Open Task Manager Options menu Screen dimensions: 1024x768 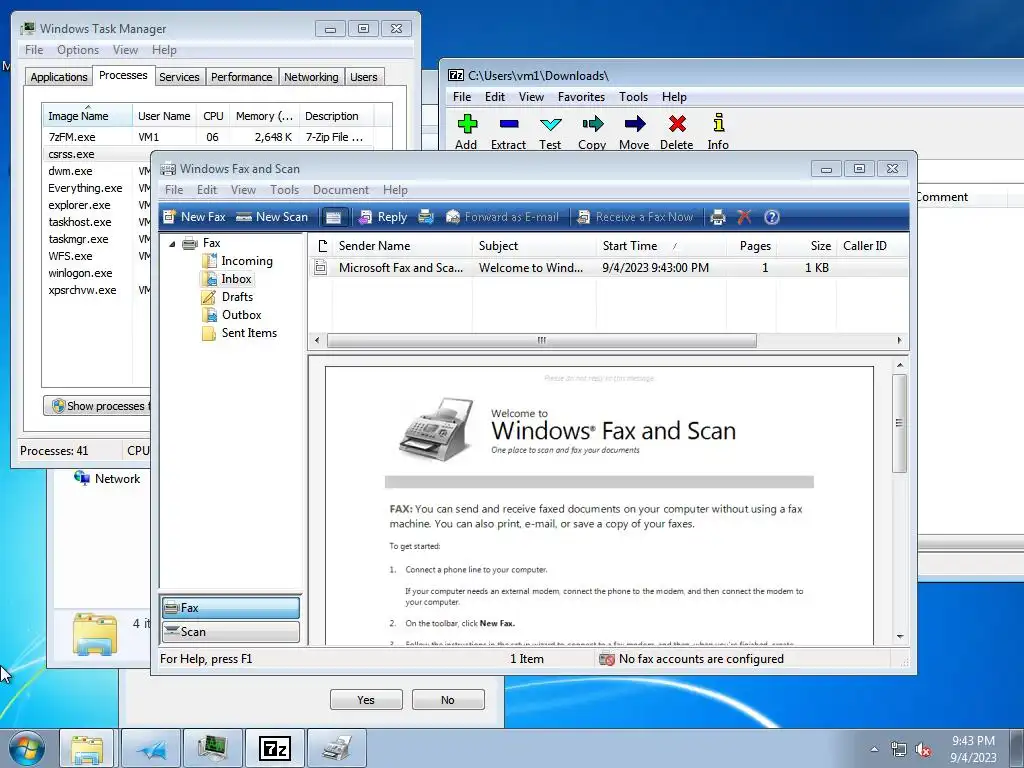(x=78, y=50)
